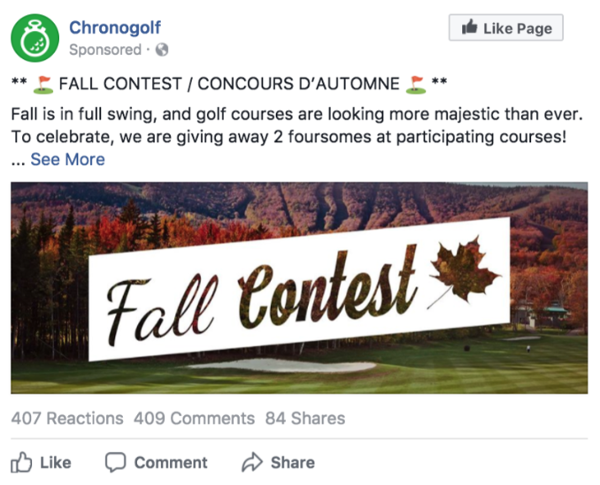Click the thumbs-up Like icon below post

pos(21,462)
